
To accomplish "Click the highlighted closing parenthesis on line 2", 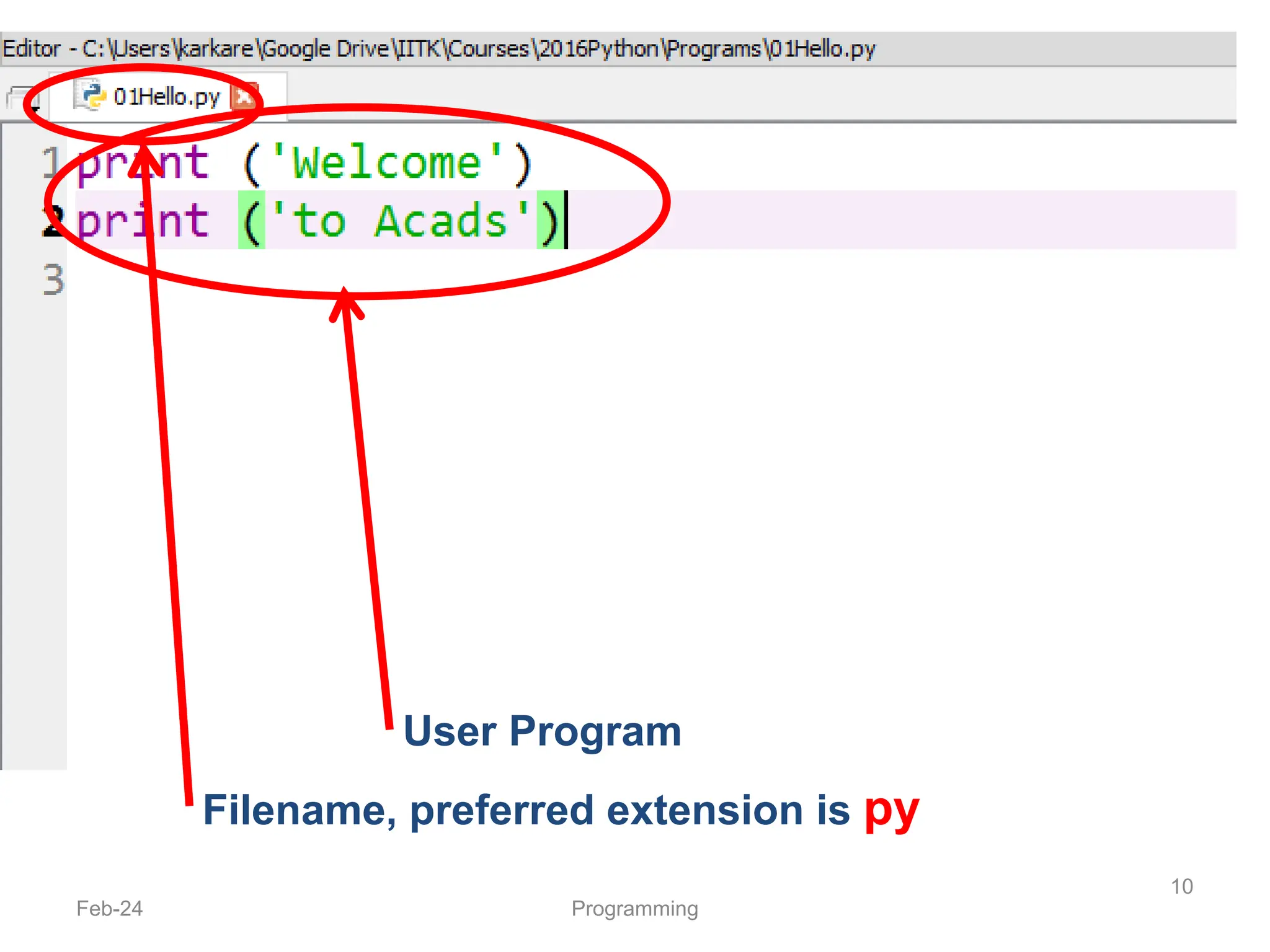I will click(x=550, y=221).
